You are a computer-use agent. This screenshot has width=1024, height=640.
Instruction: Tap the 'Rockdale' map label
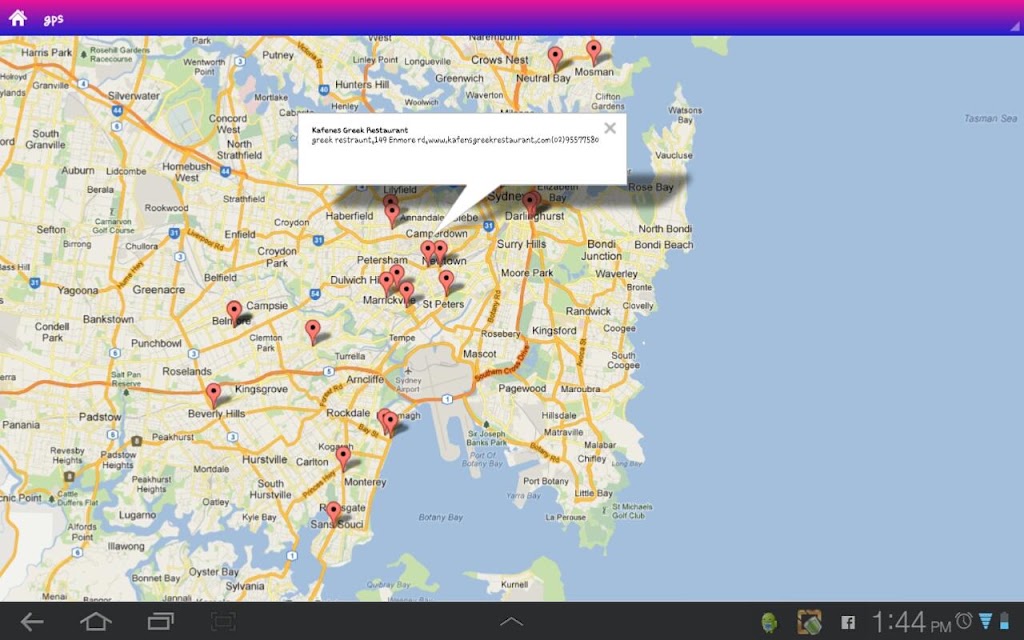(348, 413)
